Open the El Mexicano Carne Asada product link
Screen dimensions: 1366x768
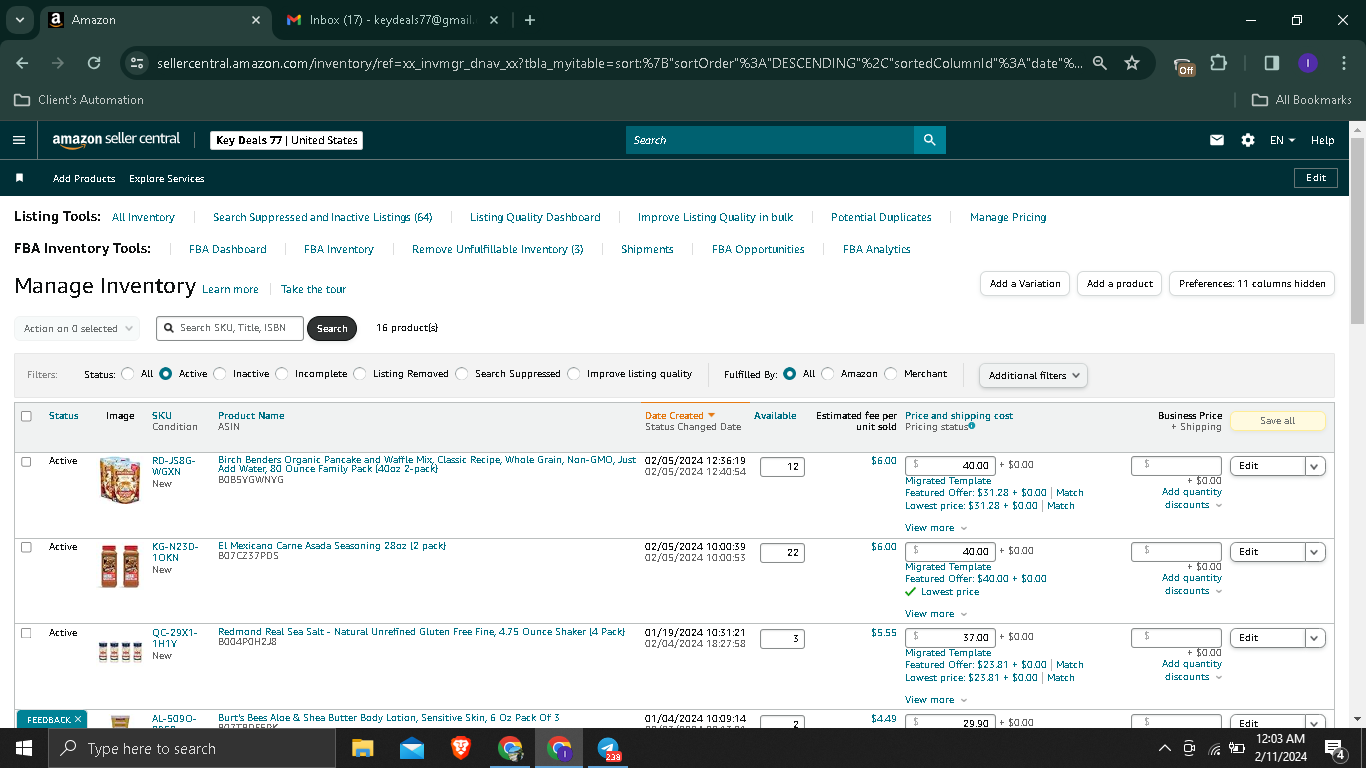(332, 546)
